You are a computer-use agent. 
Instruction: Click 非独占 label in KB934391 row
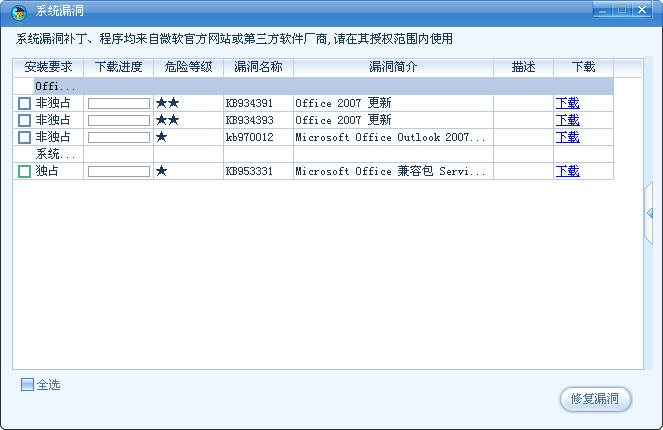pyautogui.click(x=53, y=103)
